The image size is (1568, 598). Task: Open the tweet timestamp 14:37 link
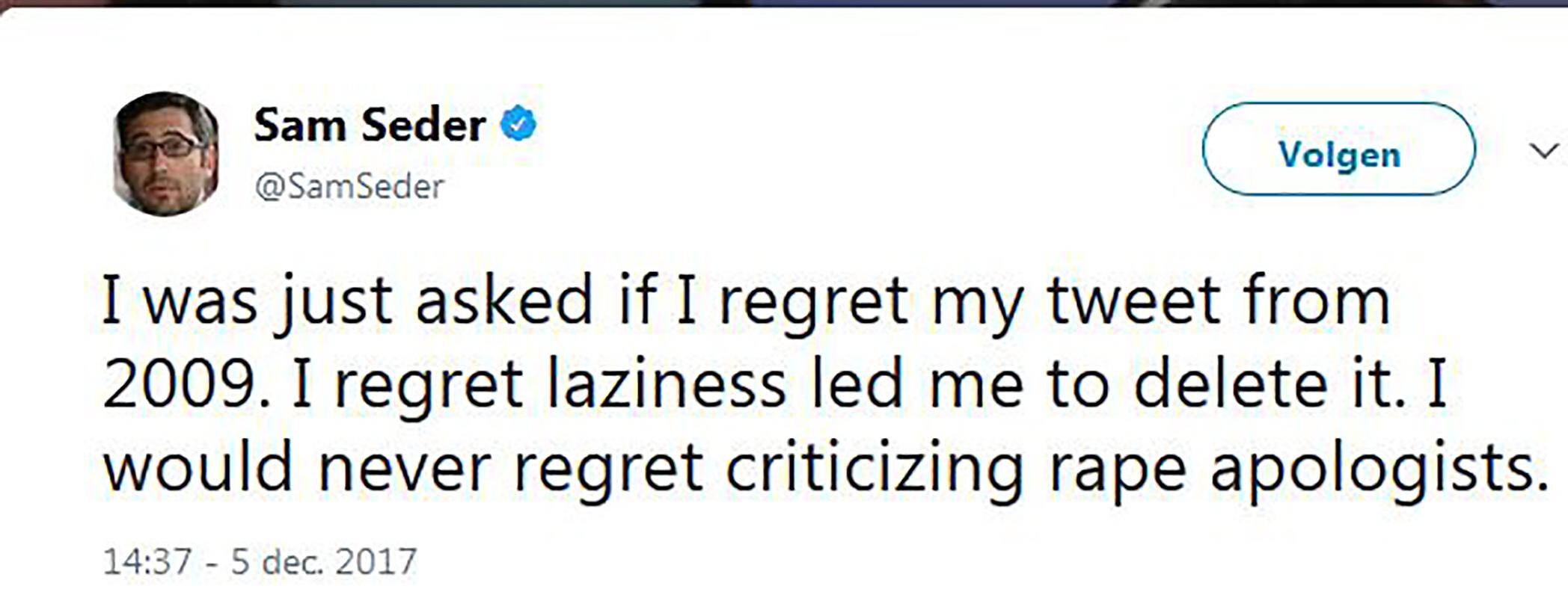[x=147, y=561]
